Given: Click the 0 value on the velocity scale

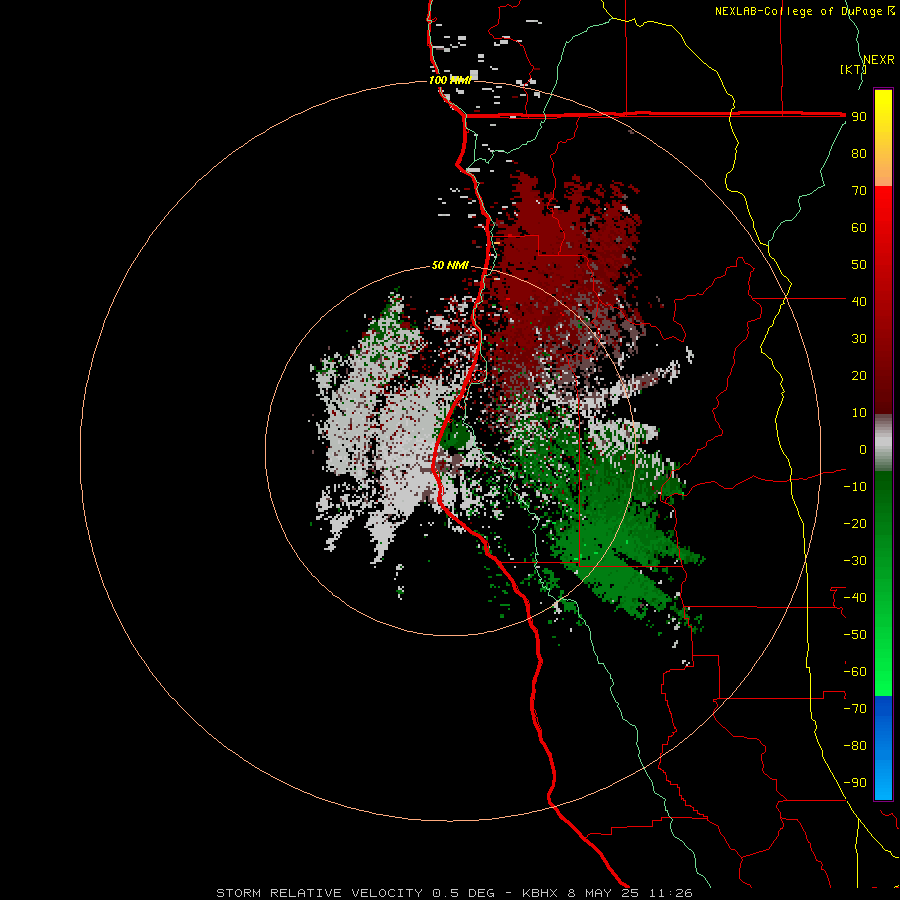Looking at the screenshot, I should 863,449.
